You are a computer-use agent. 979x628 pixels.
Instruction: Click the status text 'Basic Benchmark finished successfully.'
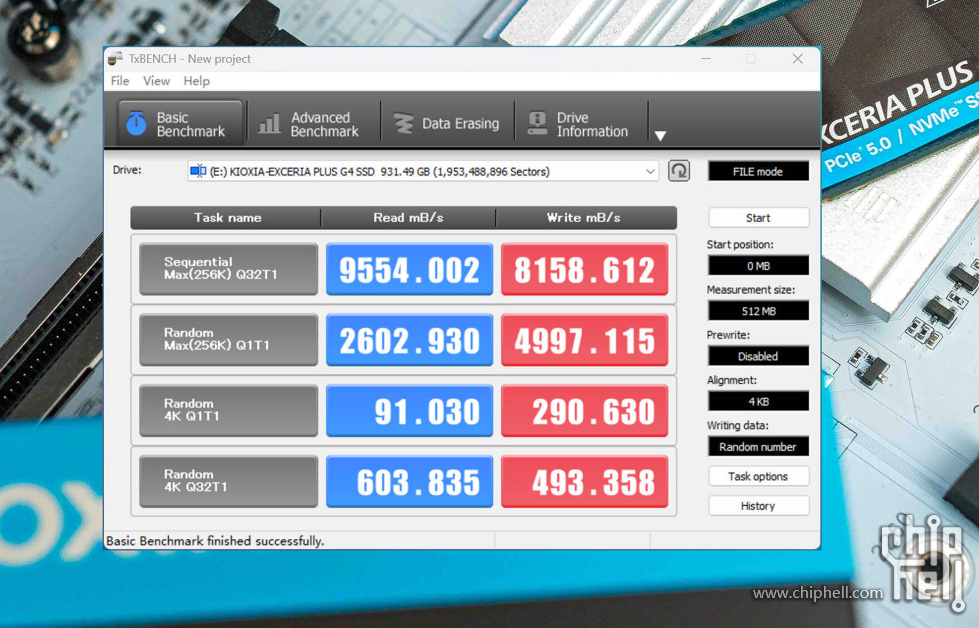coord(215,541)
